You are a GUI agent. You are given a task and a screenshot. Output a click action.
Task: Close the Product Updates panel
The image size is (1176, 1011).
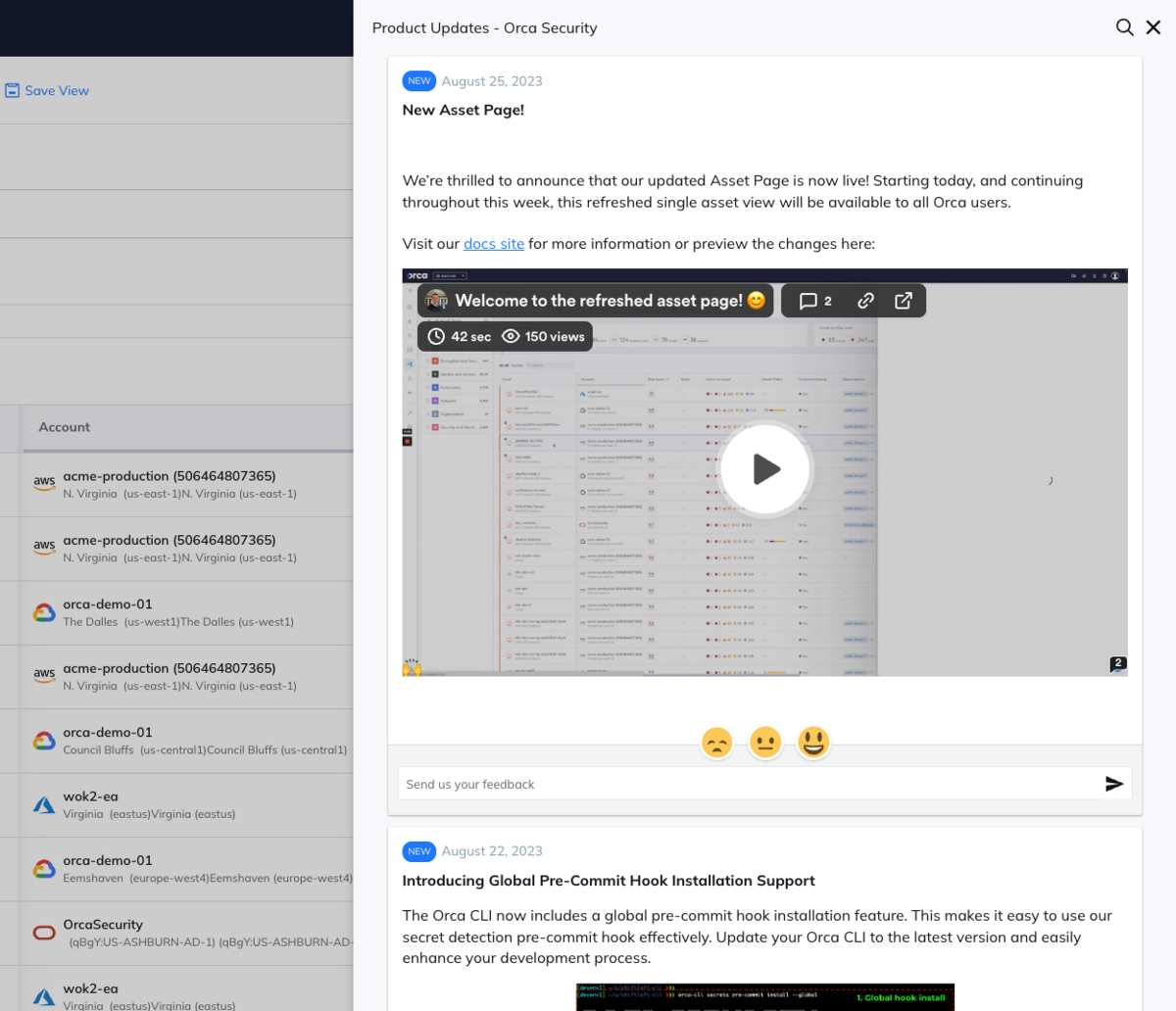[x=1152, y=27]
